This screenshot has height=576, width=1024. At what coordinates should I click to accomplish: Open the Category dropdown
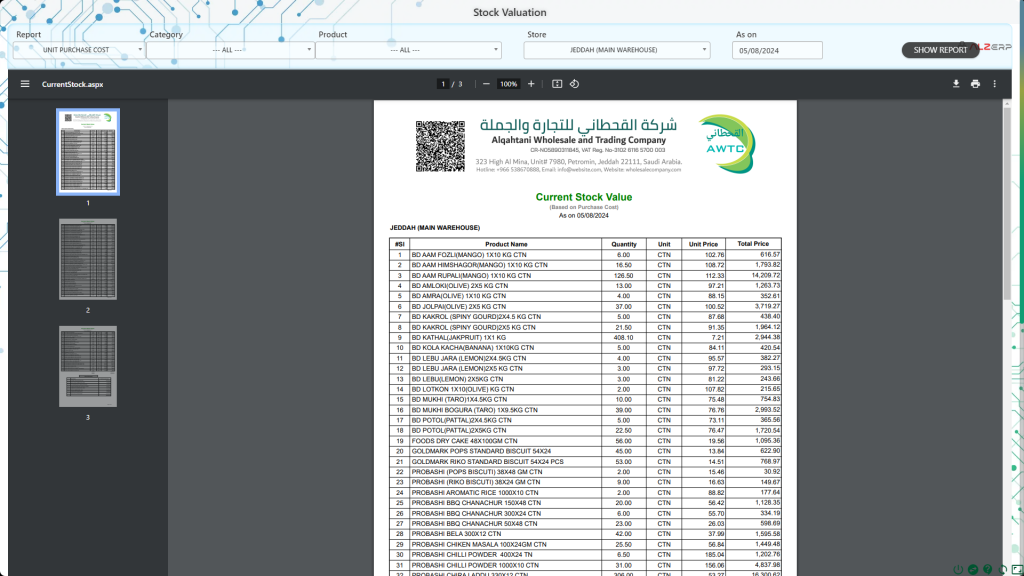230,50
